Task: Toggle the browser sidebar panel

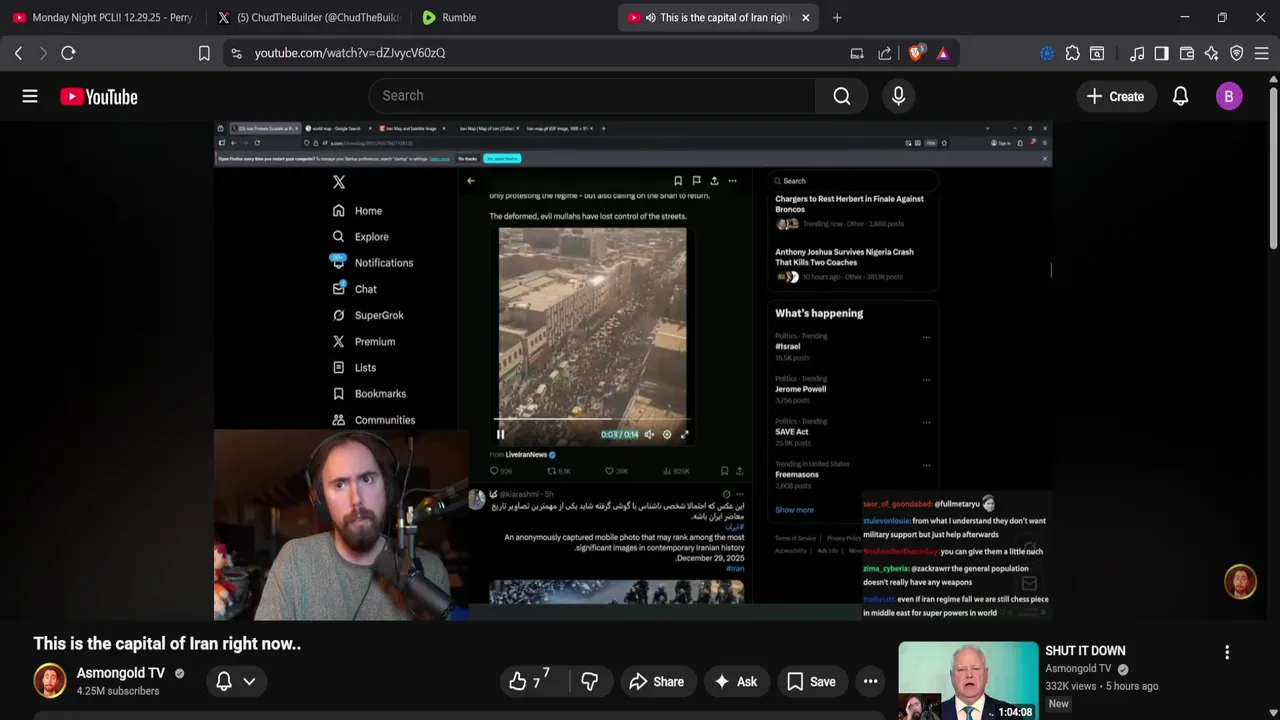Action: coord(1161,53)
